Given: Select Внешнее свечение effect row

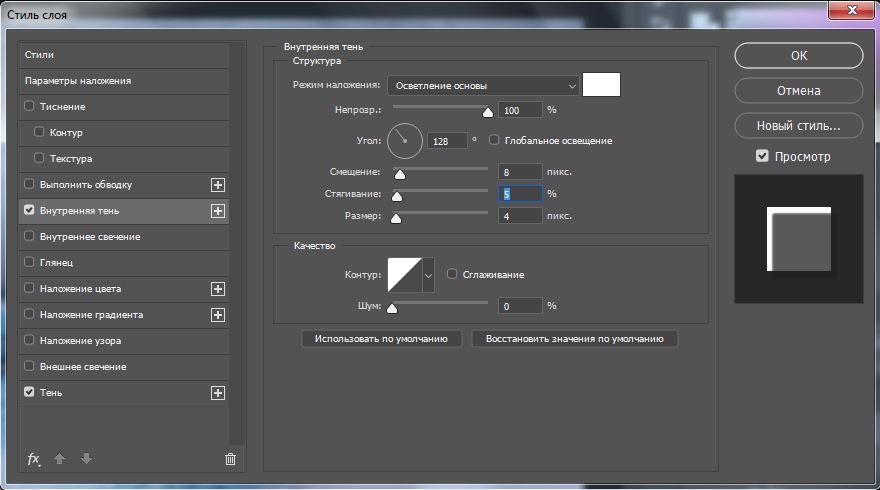Looking at the screenshot, I should click(123, 367).
